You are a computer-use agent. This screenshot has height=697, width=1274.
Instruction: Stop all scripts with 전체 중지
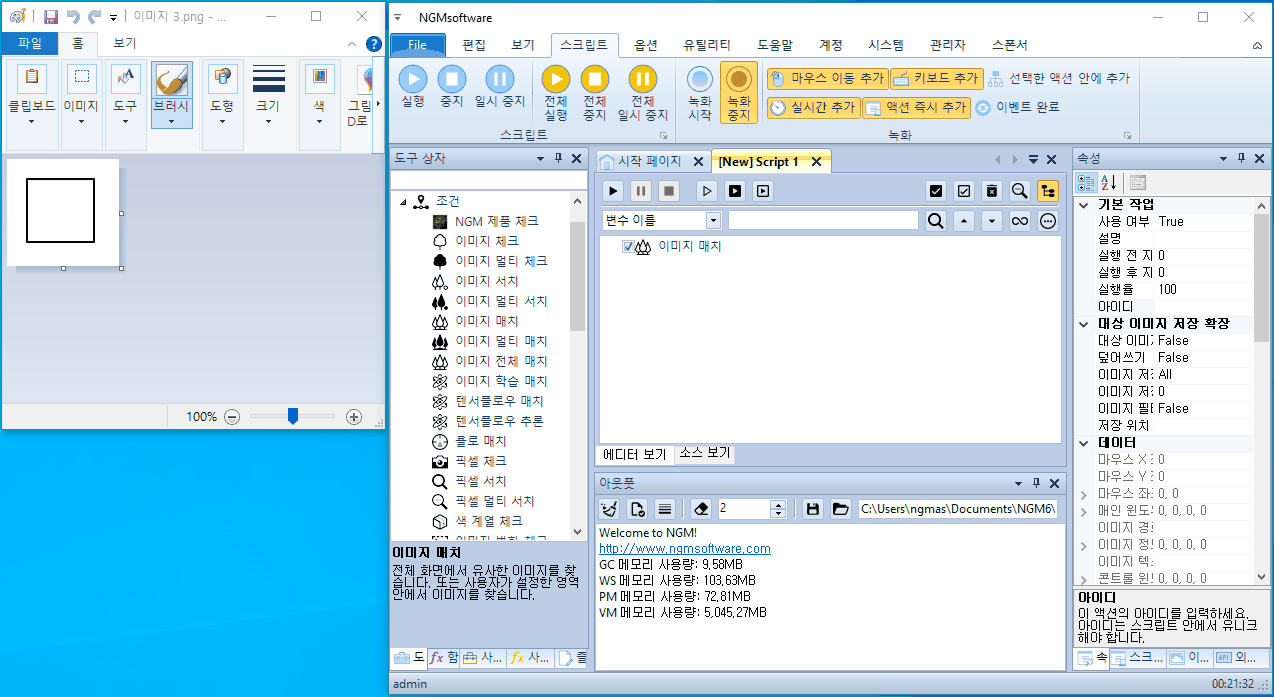click(x=595, y=92)
